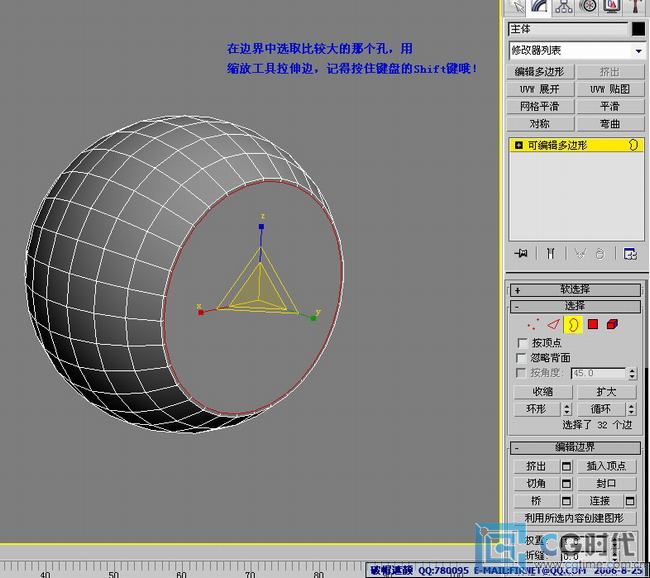This screenshot has width=650, height=578.
Task: Click the blue Z-axis gizmo handle
Action: pyautogui.click(x=261, y=226)
